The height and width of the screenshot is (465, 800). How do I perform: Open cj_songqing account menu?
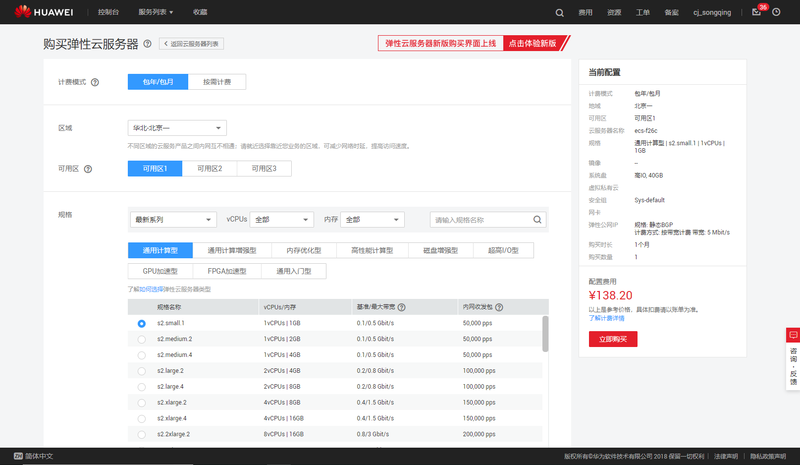712,13
